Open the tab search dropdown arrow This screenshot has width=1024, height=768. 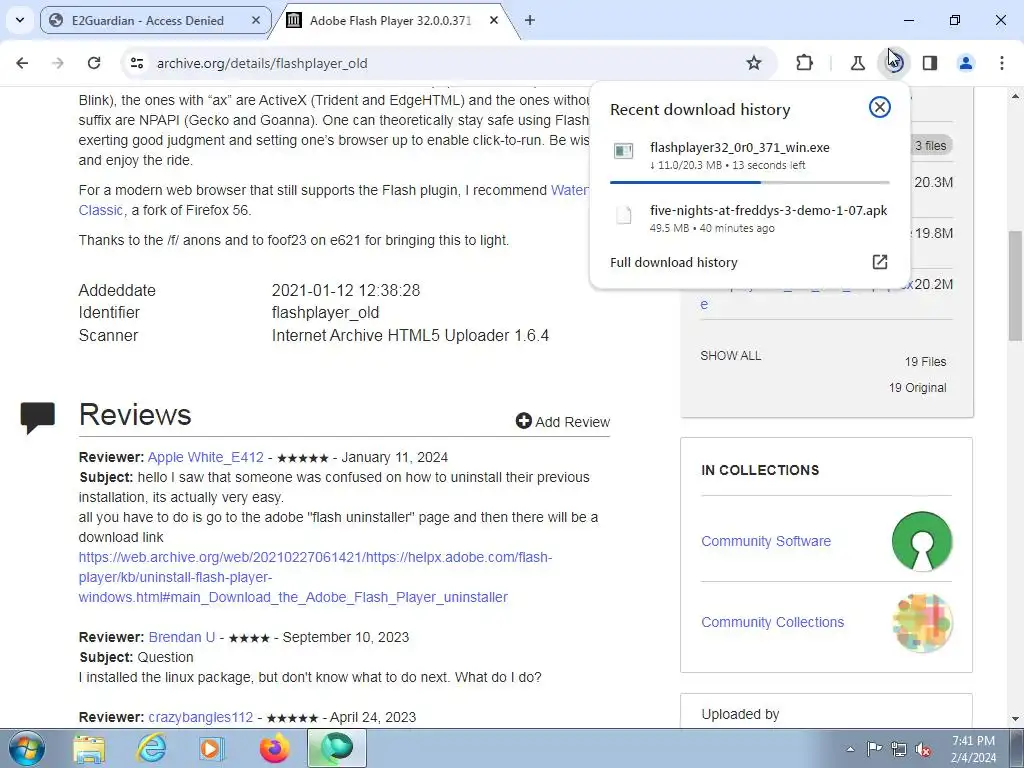(20, 20)
